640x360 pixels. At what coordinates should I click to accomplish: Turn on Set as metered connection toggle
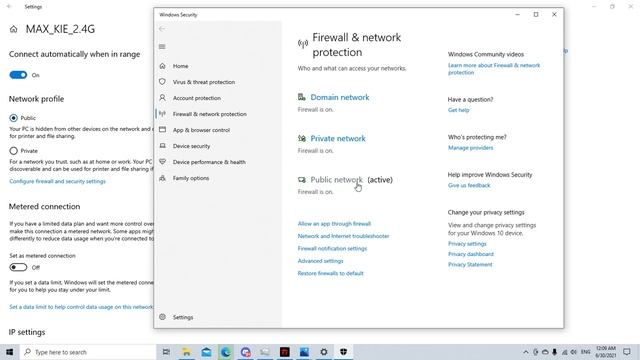(18, 267)
